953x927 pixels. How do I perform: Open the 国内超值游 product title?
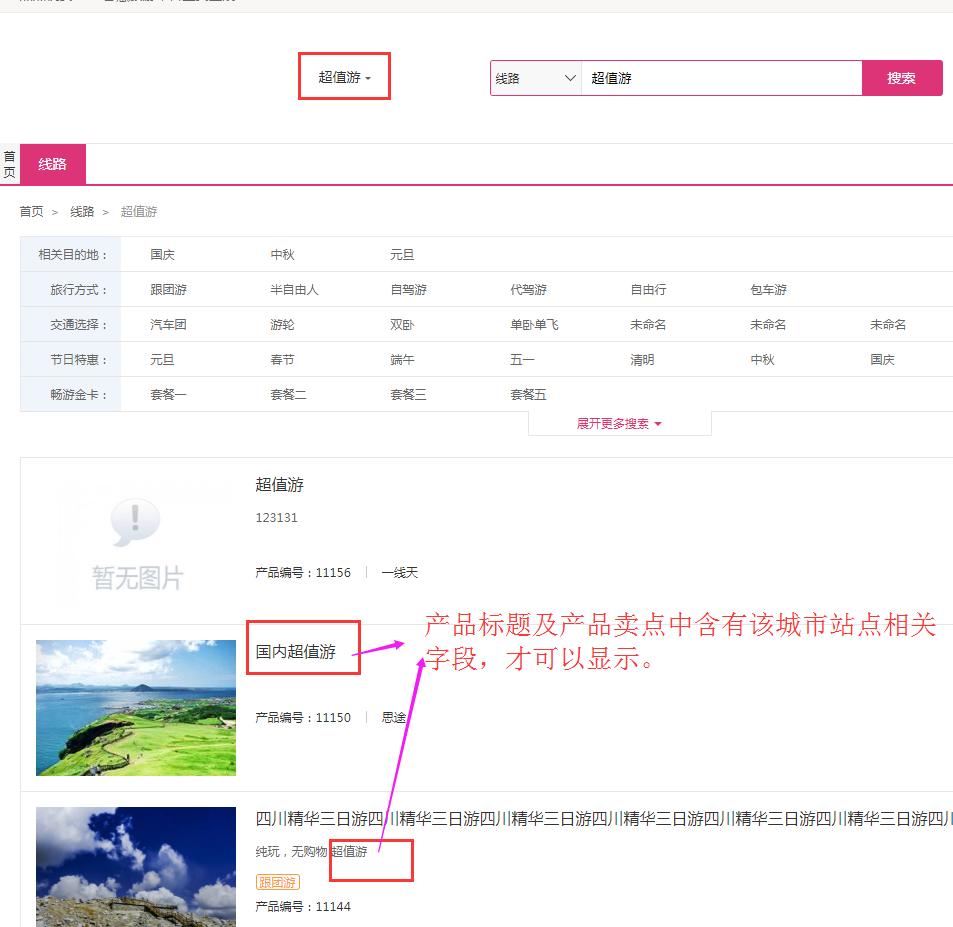click(296, 652)
